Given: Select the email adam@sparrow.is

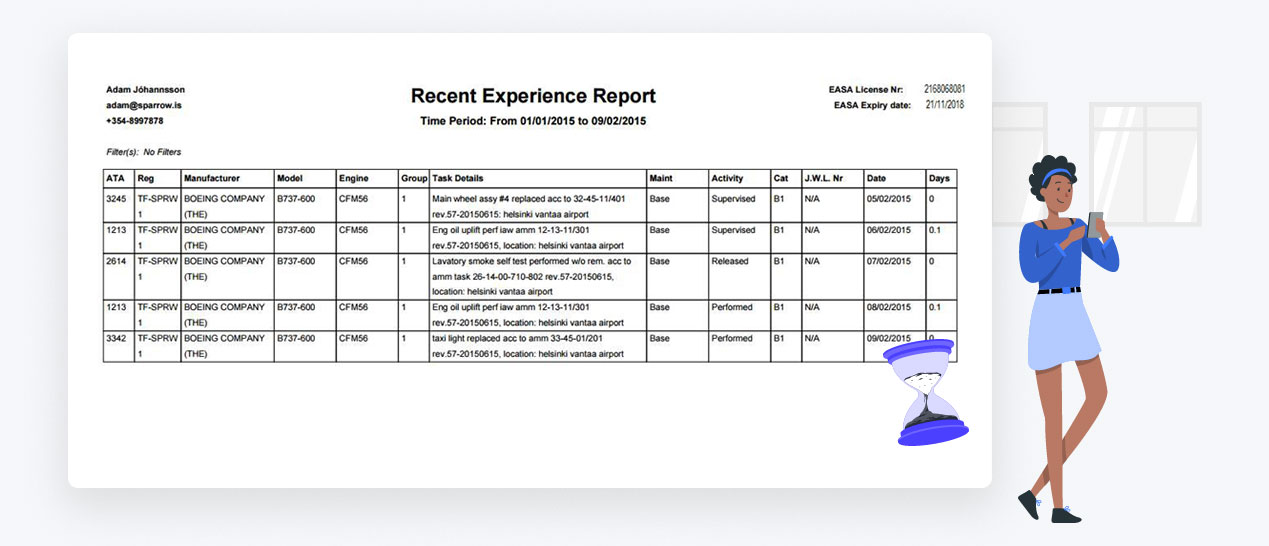Looking at the screenshot, I should 144,105.
